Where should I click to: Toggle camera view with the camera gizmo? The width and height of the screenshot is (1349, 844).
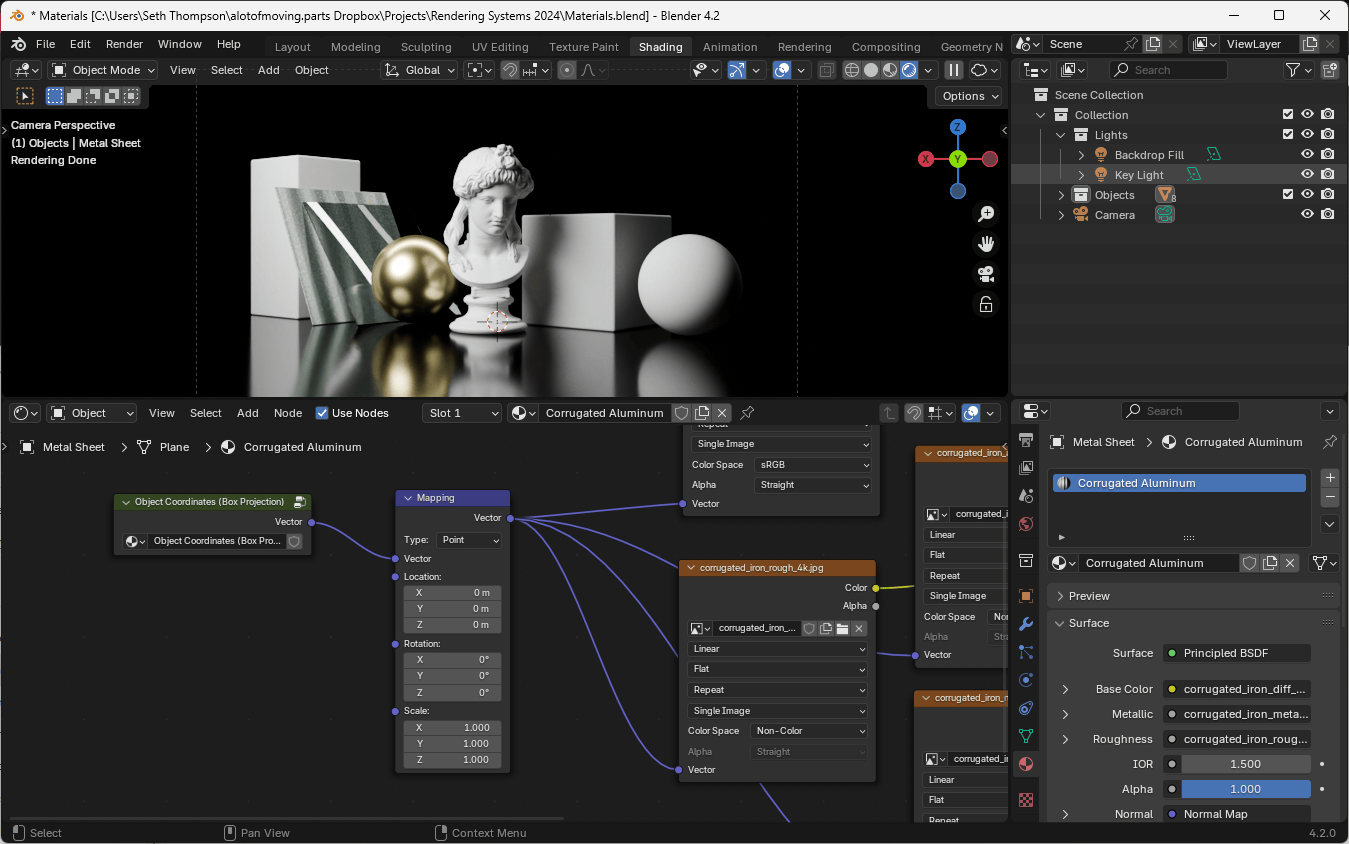(x=986, y=274)
